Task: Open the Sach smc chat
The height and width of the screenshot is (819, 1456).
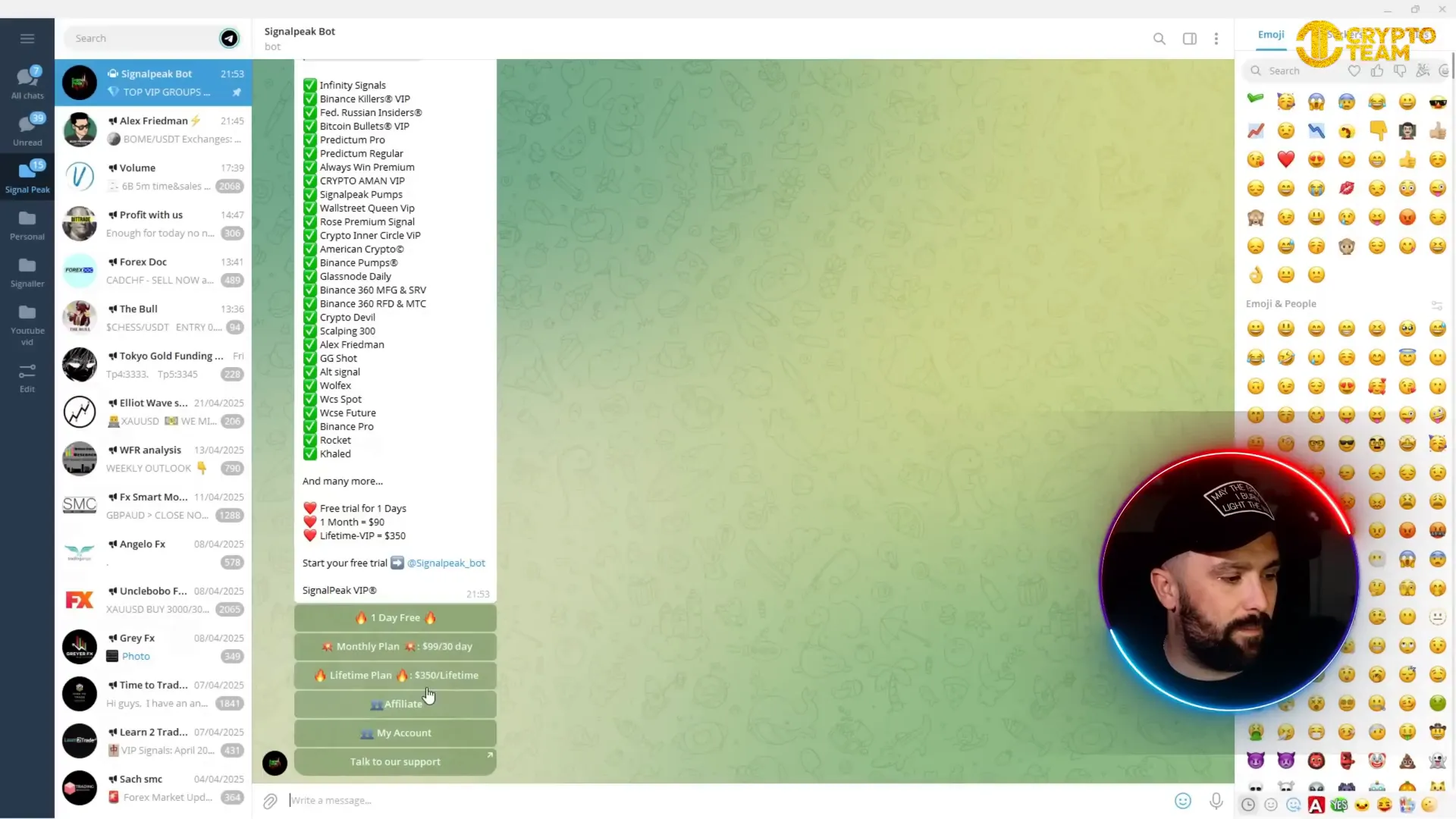Action: pyautogui.click(x=153, y=788)
